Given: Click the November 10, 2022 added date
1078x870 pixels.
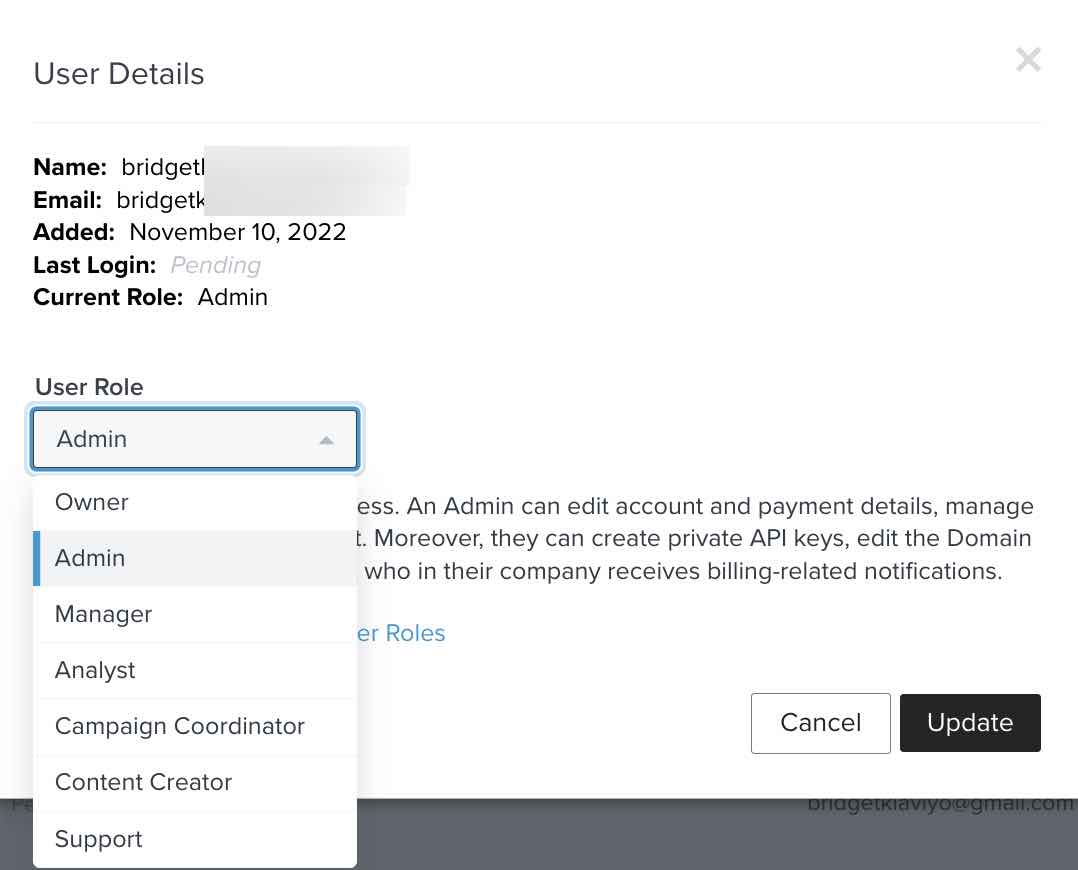Looking at the screenshot, I should [x=237, y=233].
